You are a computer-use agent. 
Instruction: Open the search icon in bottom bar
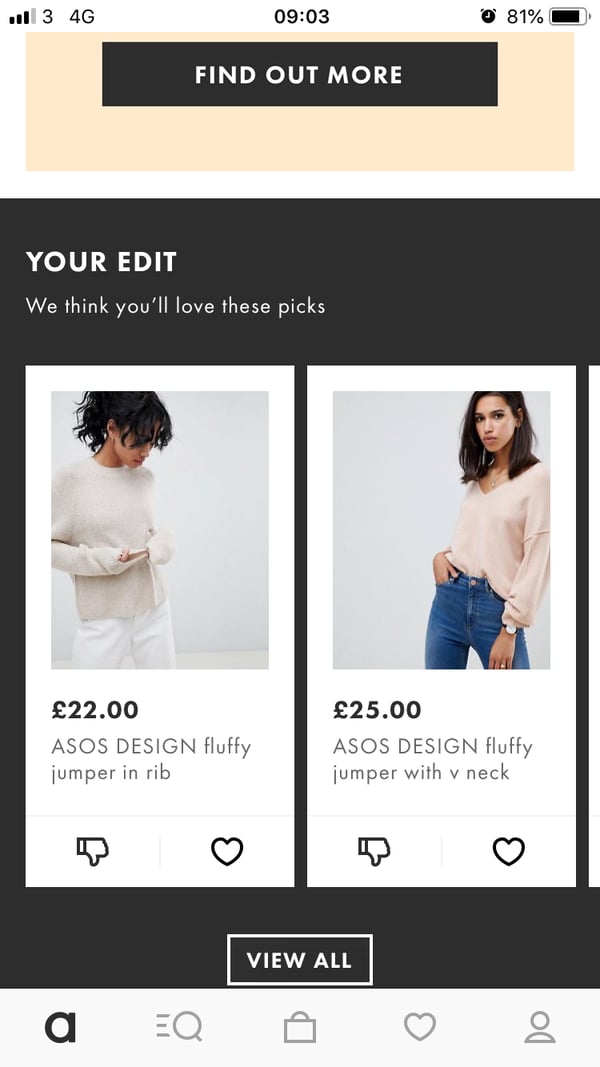180,1027
